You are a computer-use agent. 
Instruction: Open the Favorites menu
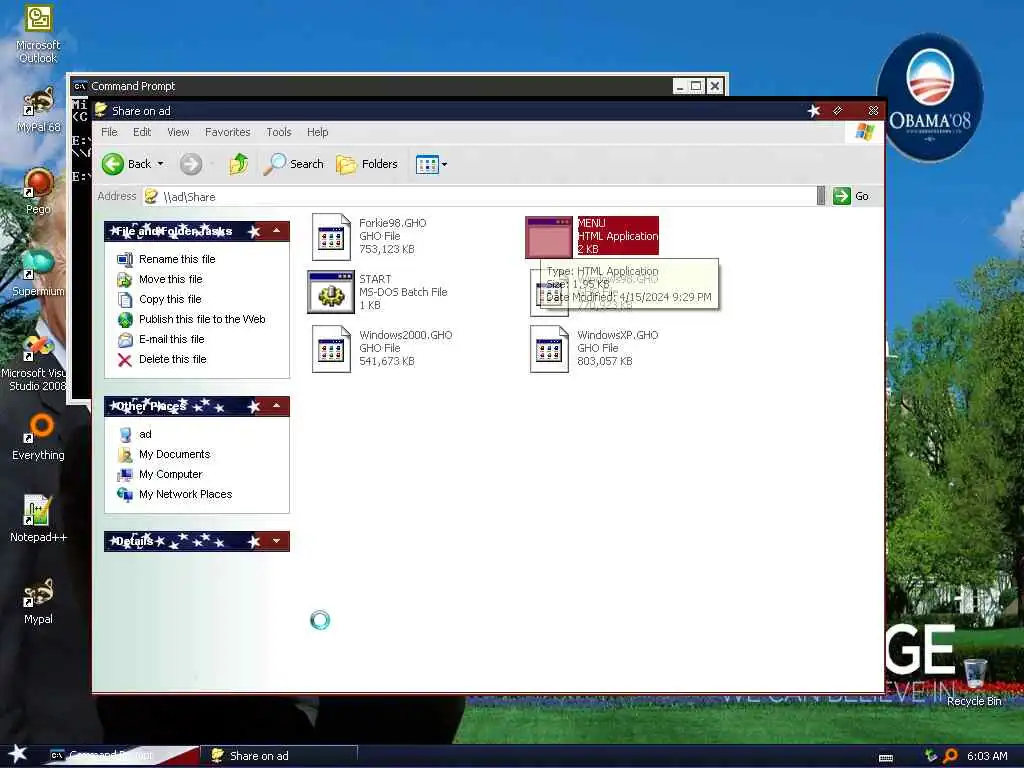tap(227, 132)
